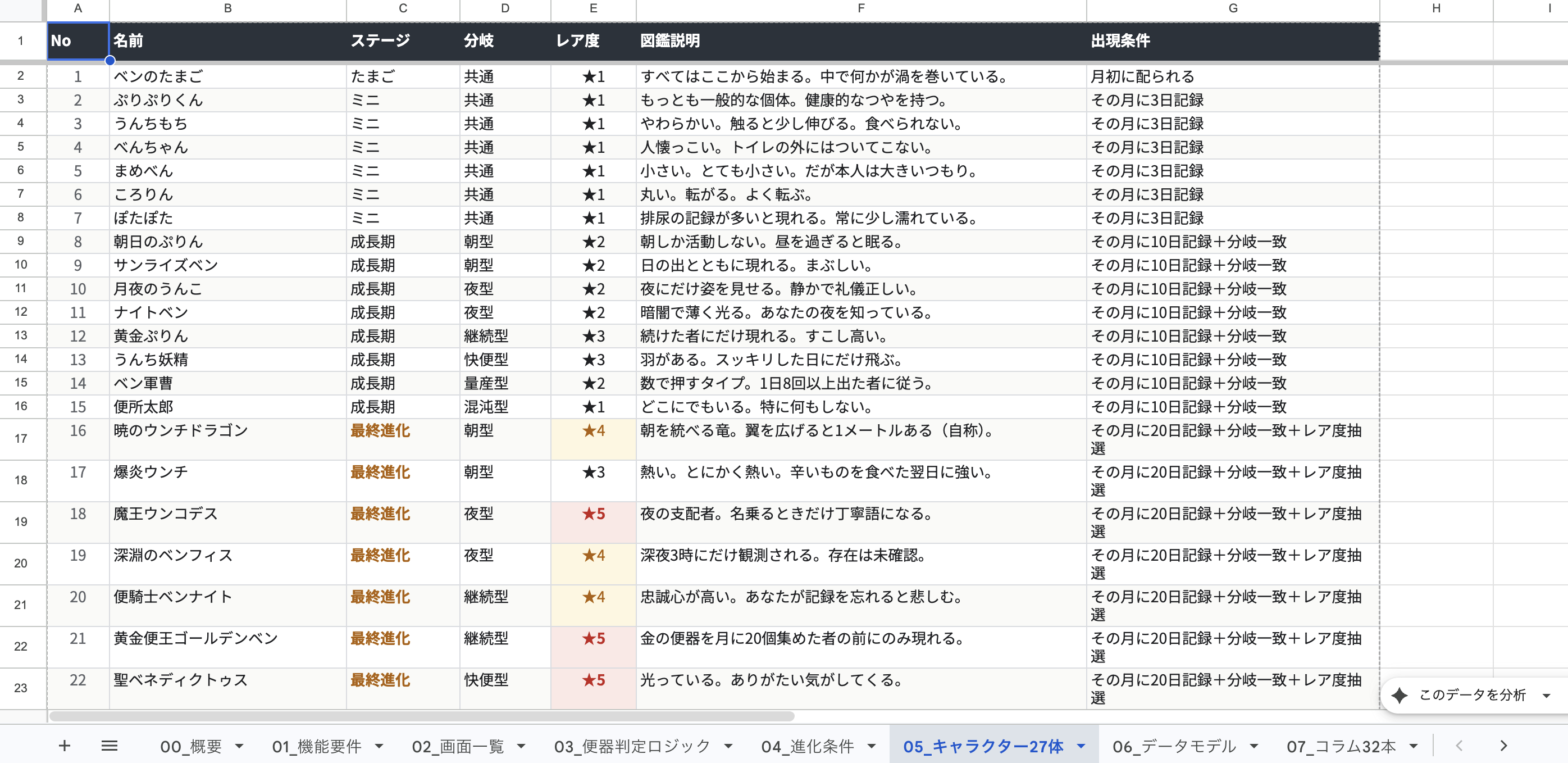The width and height of the screenshot is (1568, 763).
Task: Switch to the 07_コラム32本 sheet tab
Action: coord(1341,746)
